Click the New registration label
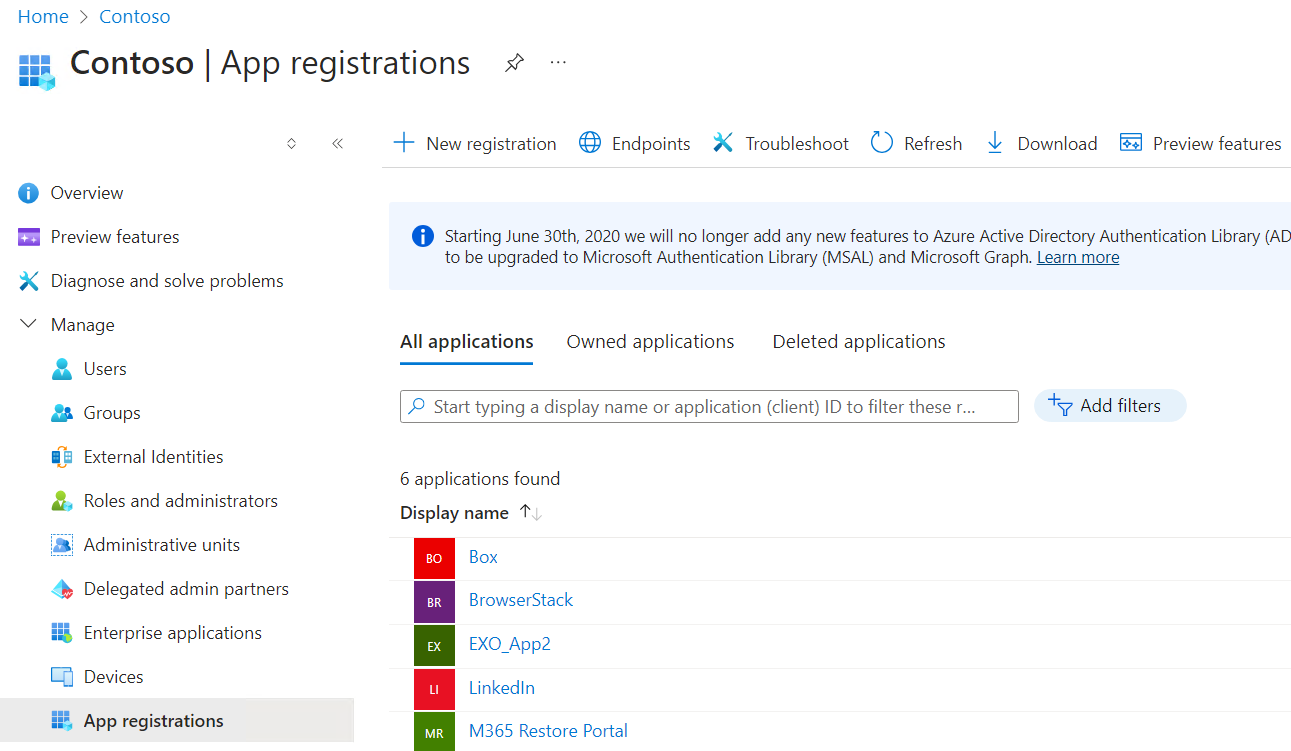This screenshot has height=751, width=1291. [491, 144]
